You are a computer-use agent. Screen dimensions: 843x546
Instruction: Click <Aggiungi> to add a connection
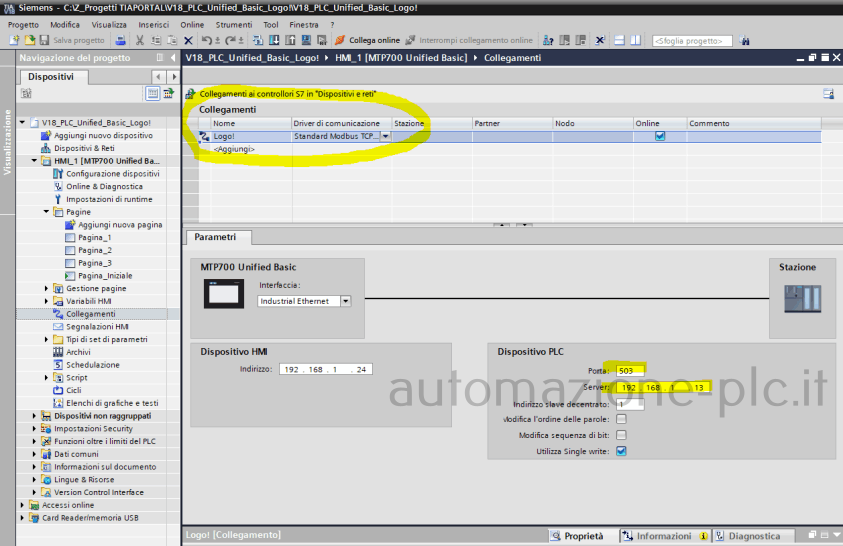point(234,149)
